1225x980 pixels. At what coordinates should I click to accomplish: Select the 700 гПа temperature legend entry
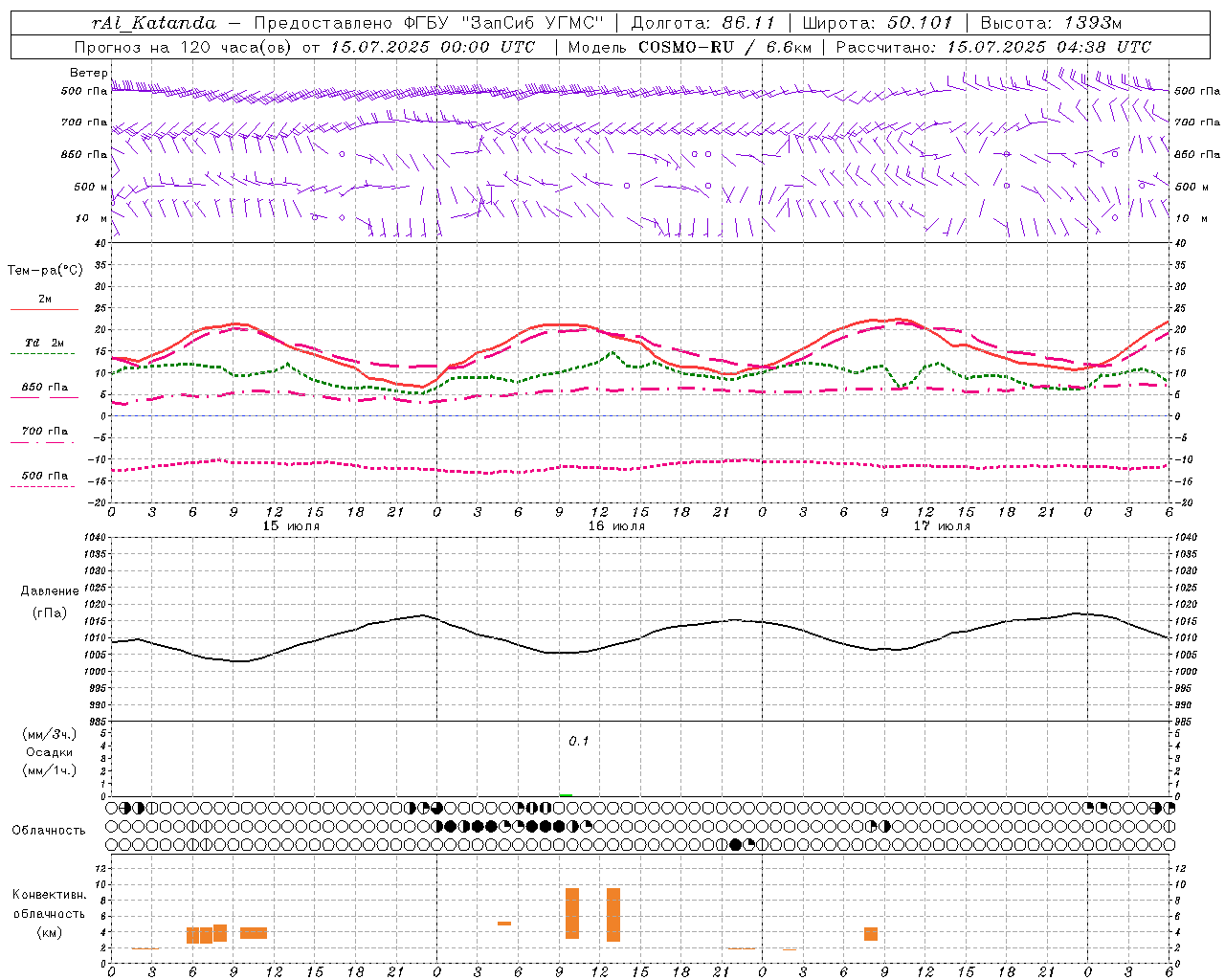[x=45, y=432]
